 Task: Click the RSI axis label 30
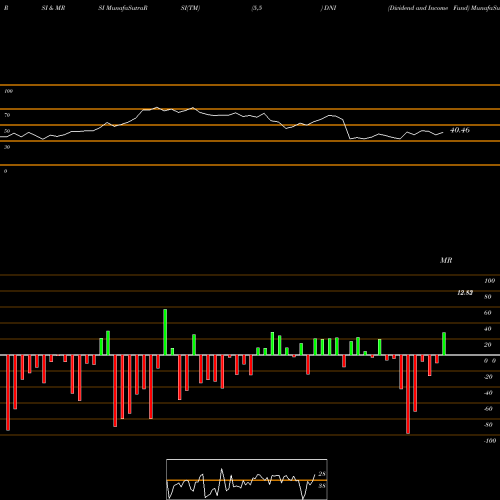7,147
